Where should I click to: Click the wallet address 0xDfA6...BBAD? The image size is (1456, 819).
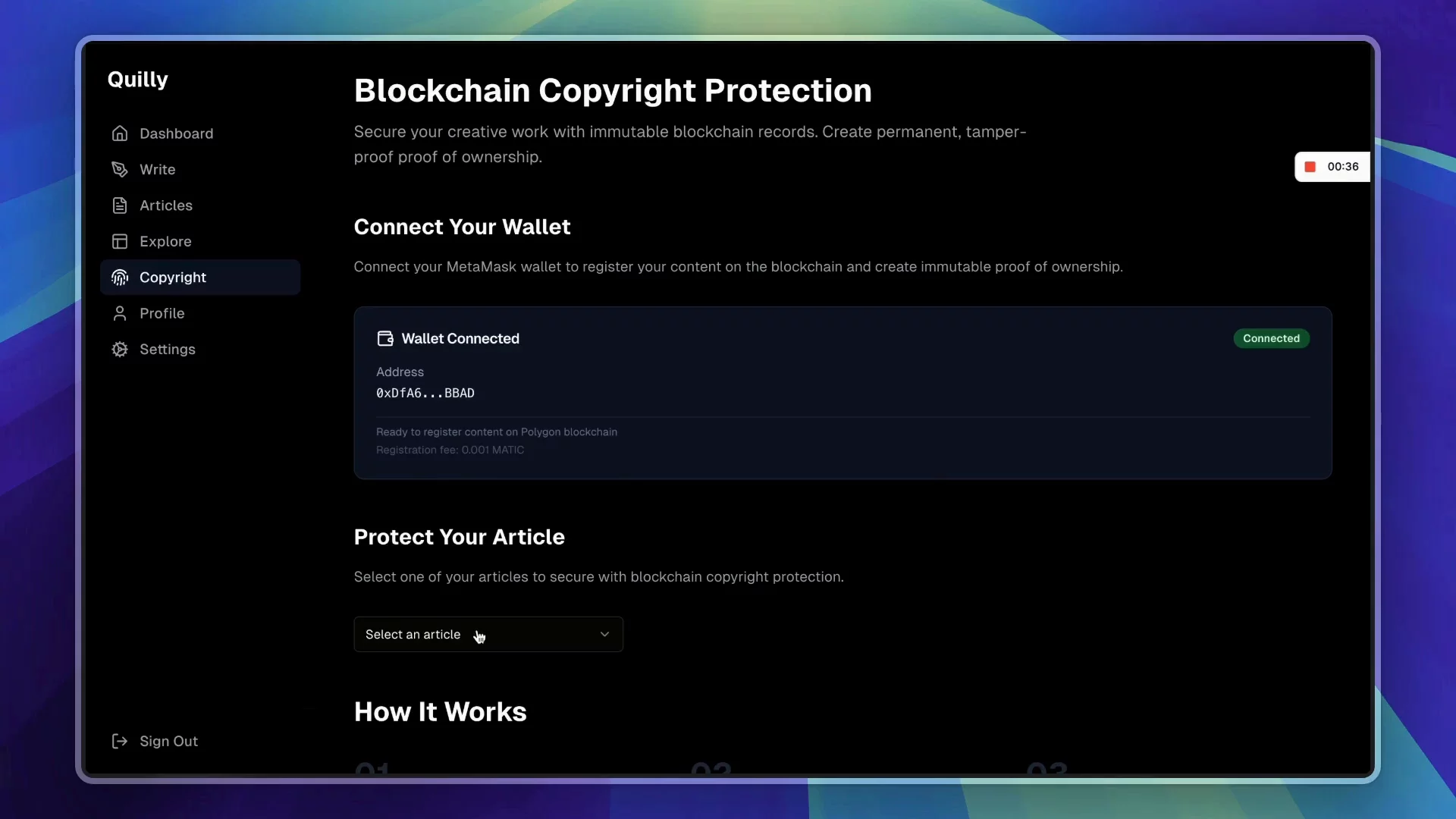425,393
